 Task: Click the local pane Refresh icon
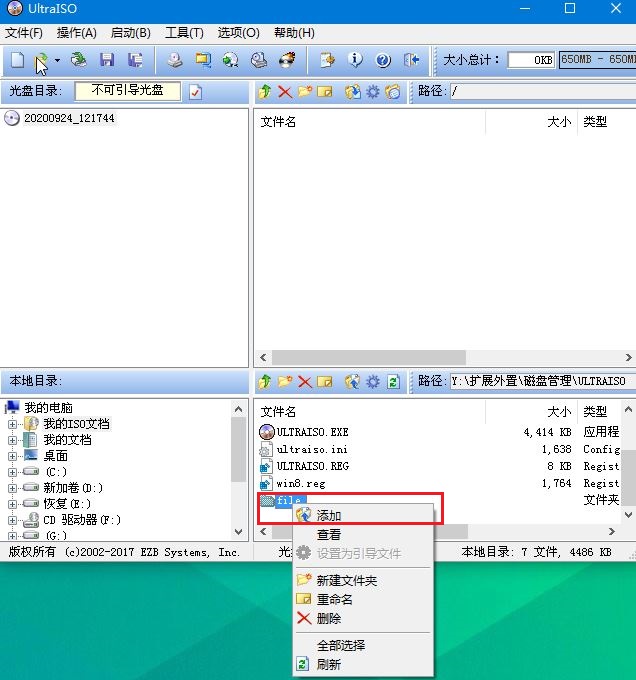coord(393,382)
